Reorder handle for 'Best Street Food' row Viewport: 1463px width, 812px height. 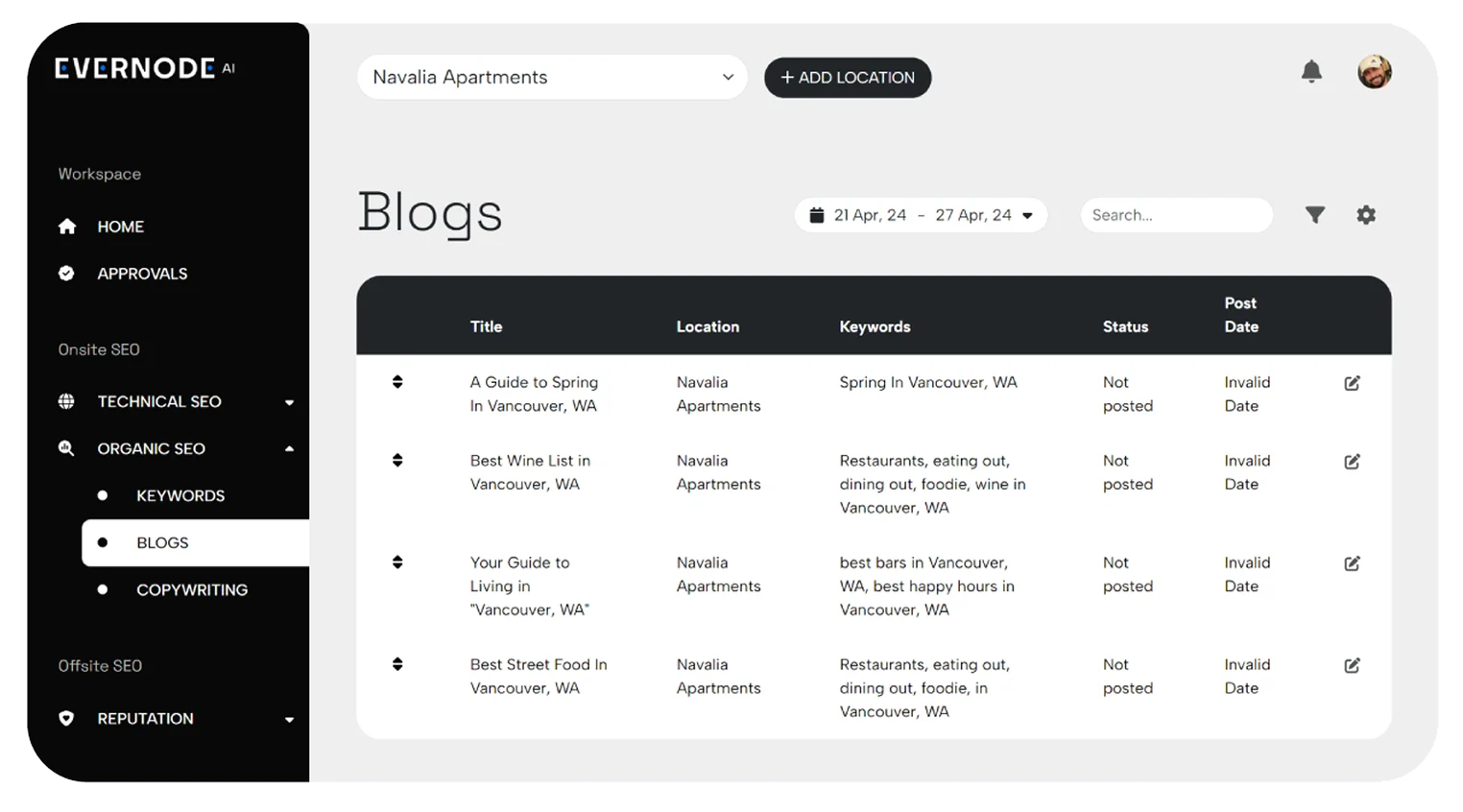397,664
